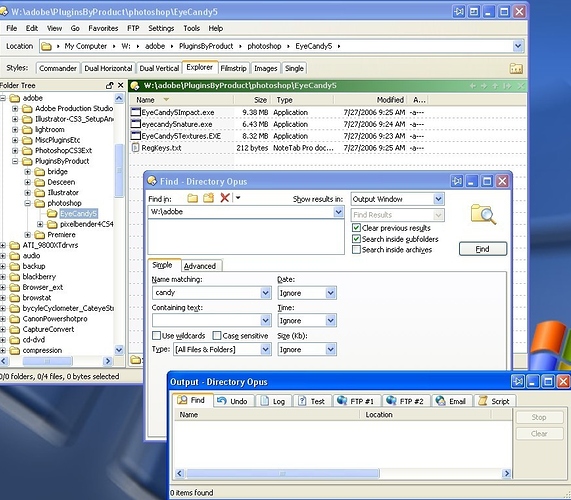The height and width of the screenshot is (500, 571).
Task: Enable Case sensitive checkbox
Action: (217, 335)
